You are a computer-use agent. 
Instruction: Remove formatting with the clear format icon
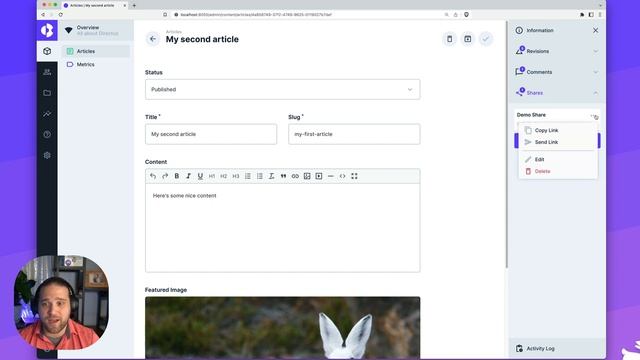pyautogui.click(x=271, y=176)
